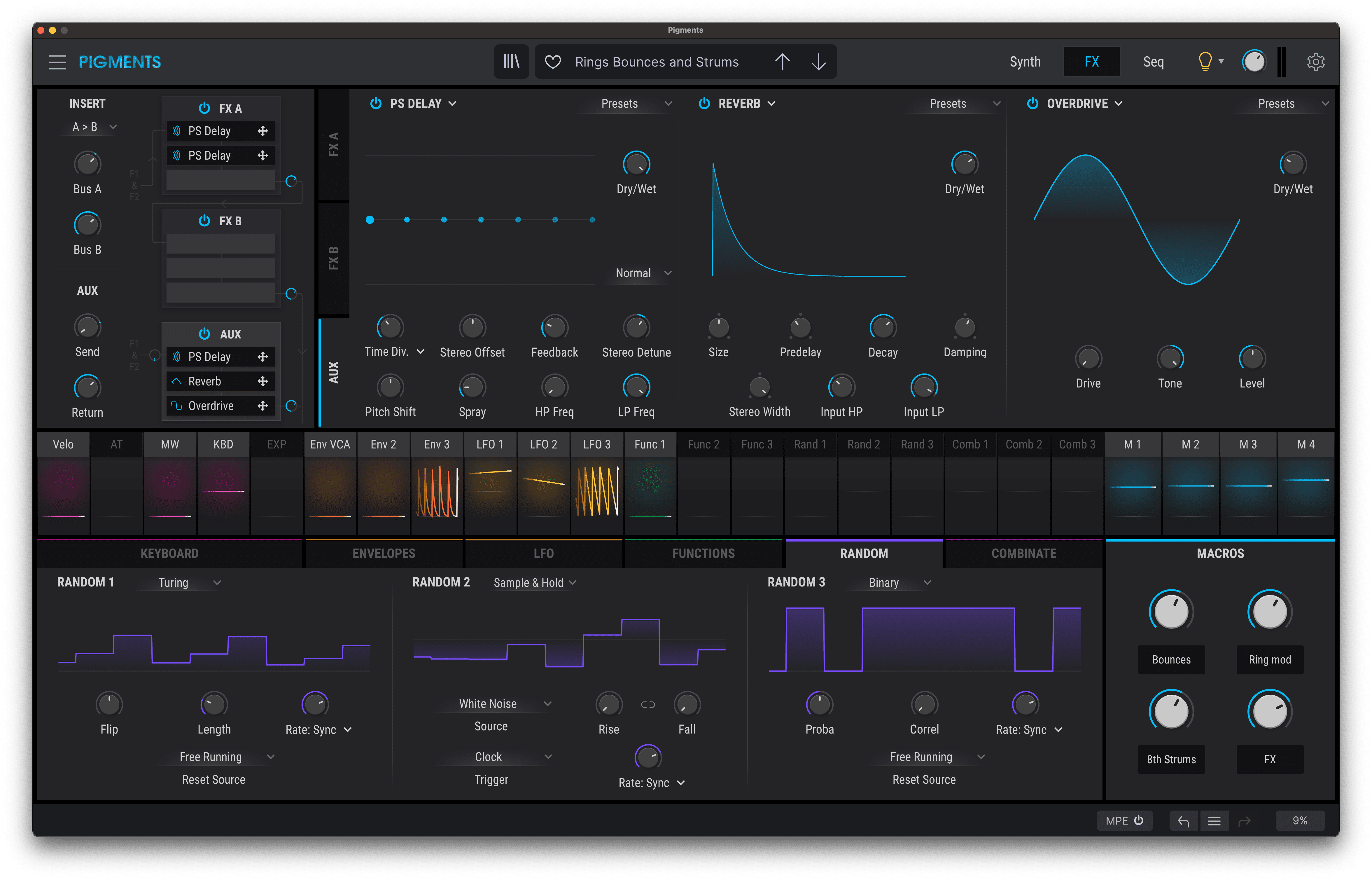
Task: Favorite the preset with the heart icon
Action: click(x=552, y=62)
